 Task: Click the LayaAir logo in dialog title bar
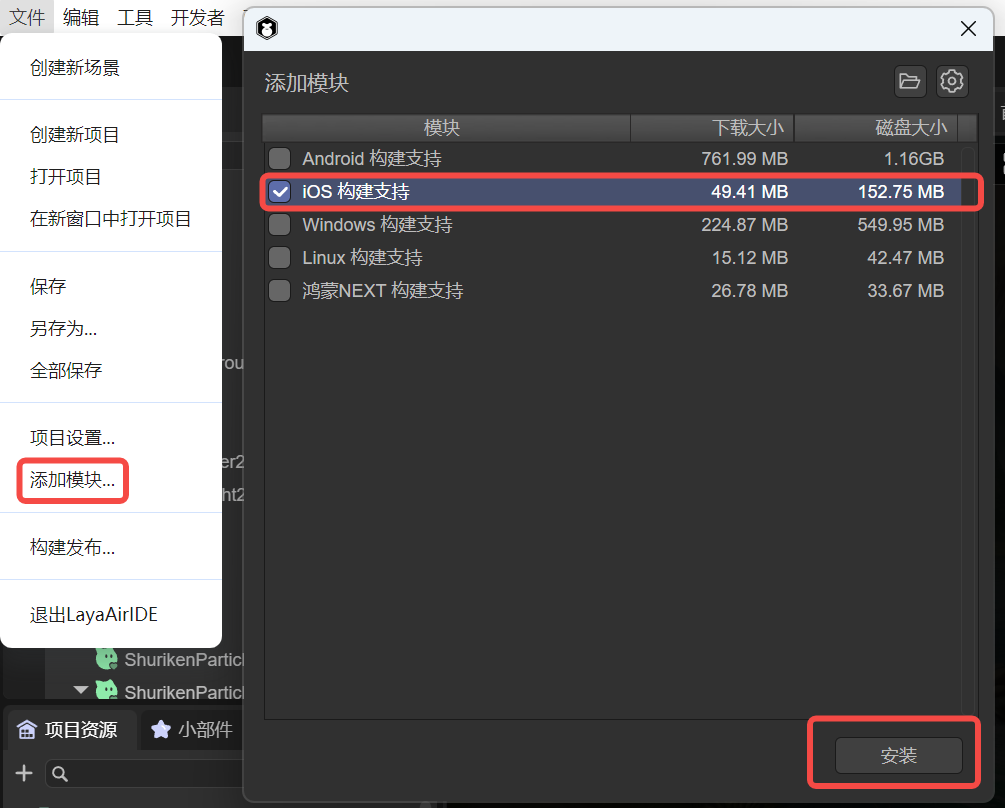267,29
